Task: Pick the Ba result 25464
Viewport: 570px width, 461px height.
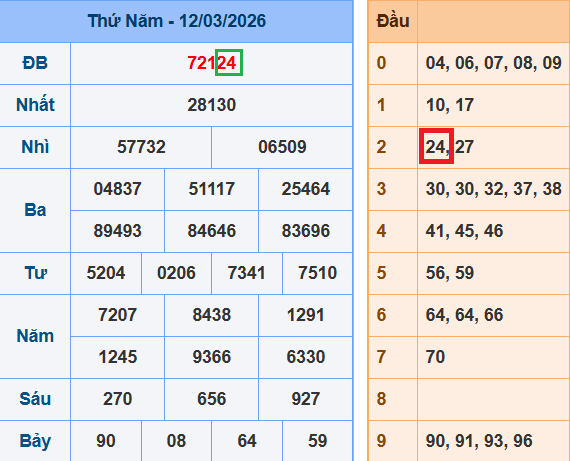Action: coord(306,189)
